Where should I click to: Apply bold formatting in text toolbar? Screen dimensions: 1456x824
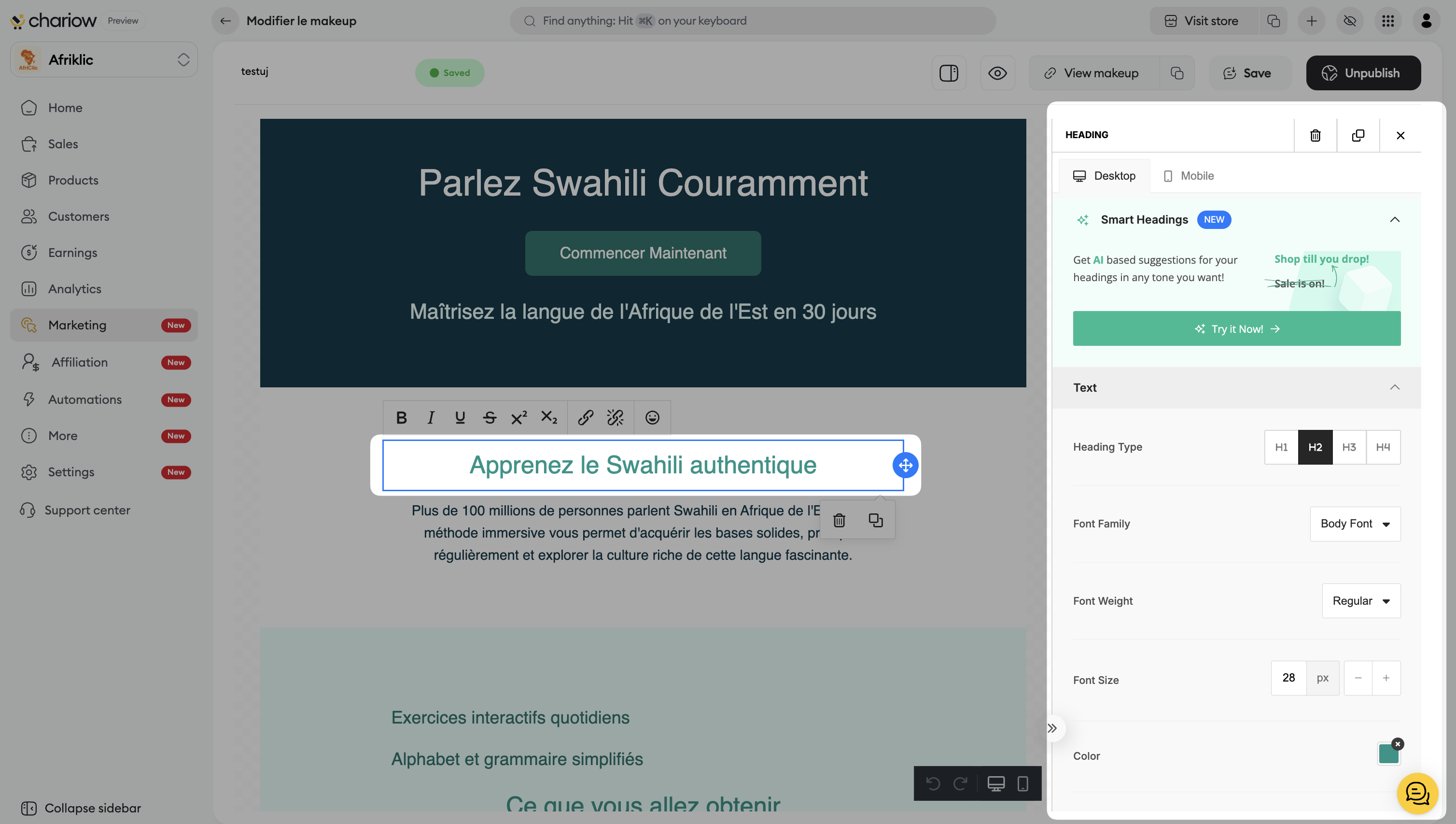click(401, 418)
